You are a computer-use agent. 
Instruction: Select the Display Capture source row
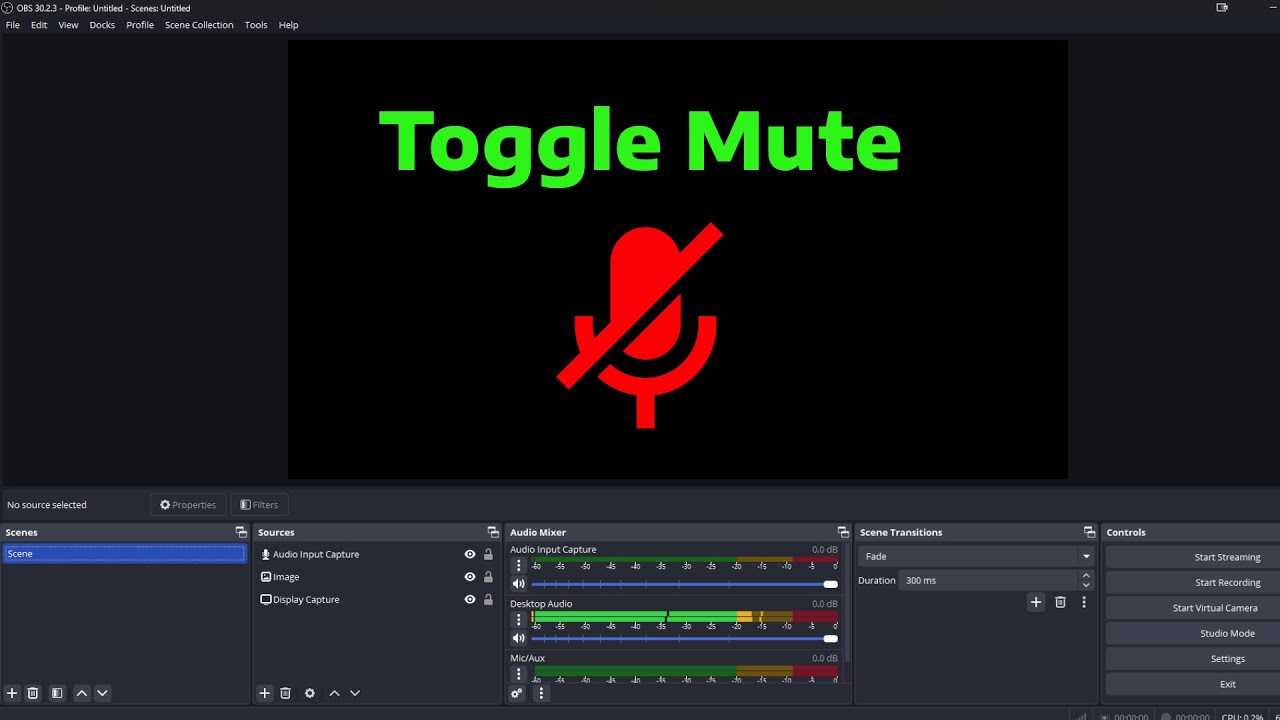(376, 600)
